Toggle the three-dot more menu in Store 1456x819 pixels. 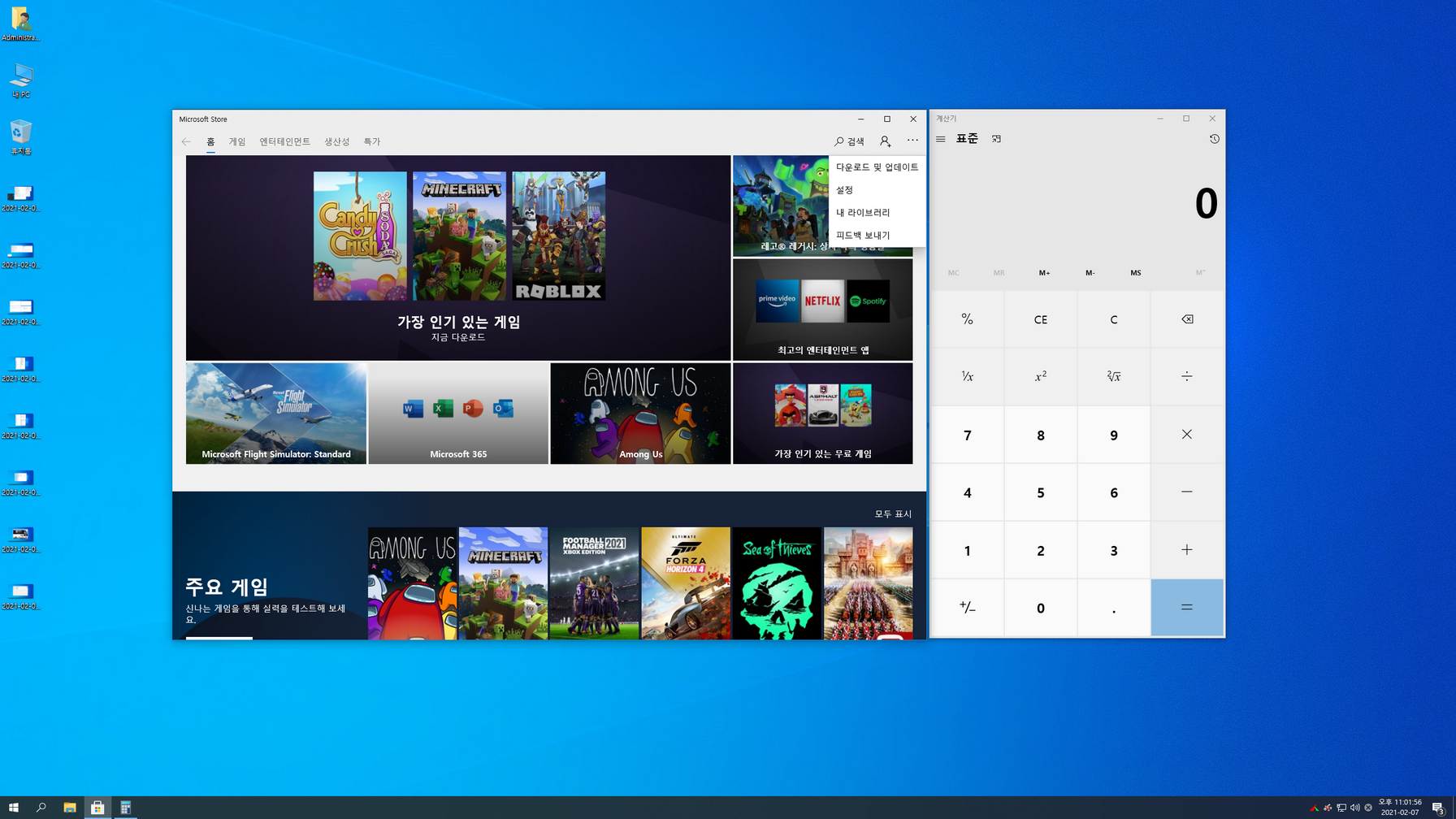point(912,141)
